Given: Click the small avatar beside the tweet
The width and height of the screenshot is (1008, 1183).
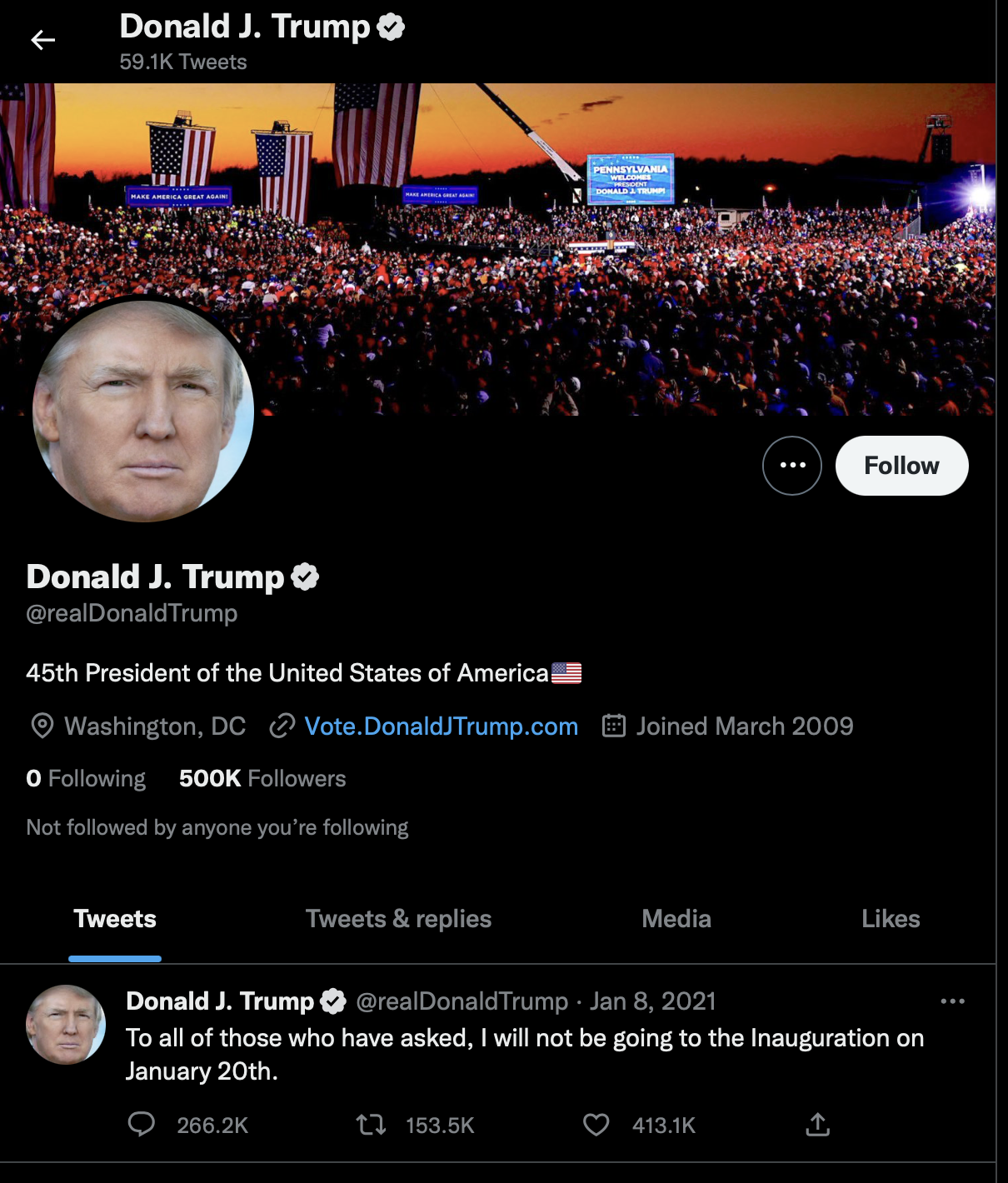Looking at the screenshot, I should (66, 1025).
